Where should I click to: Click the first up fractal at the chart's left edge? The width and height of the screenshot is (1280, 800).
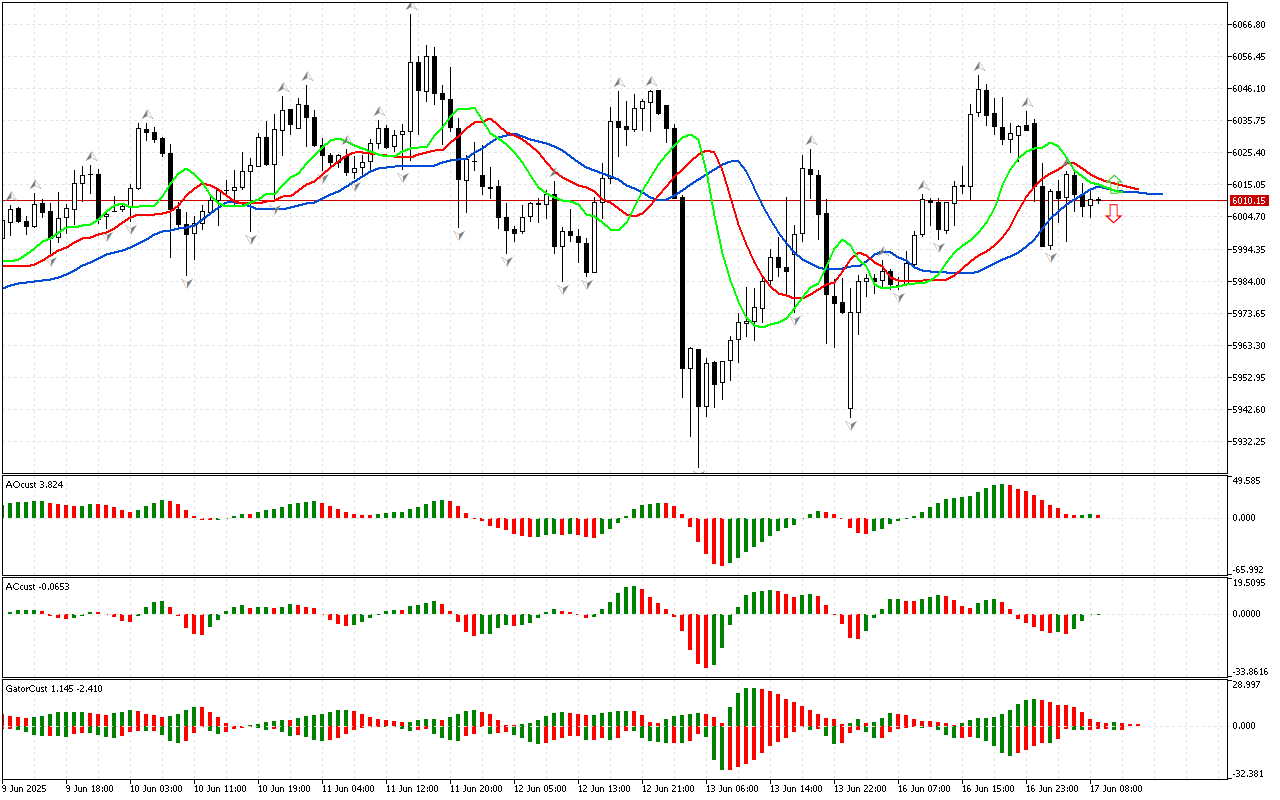coord(11,196)
